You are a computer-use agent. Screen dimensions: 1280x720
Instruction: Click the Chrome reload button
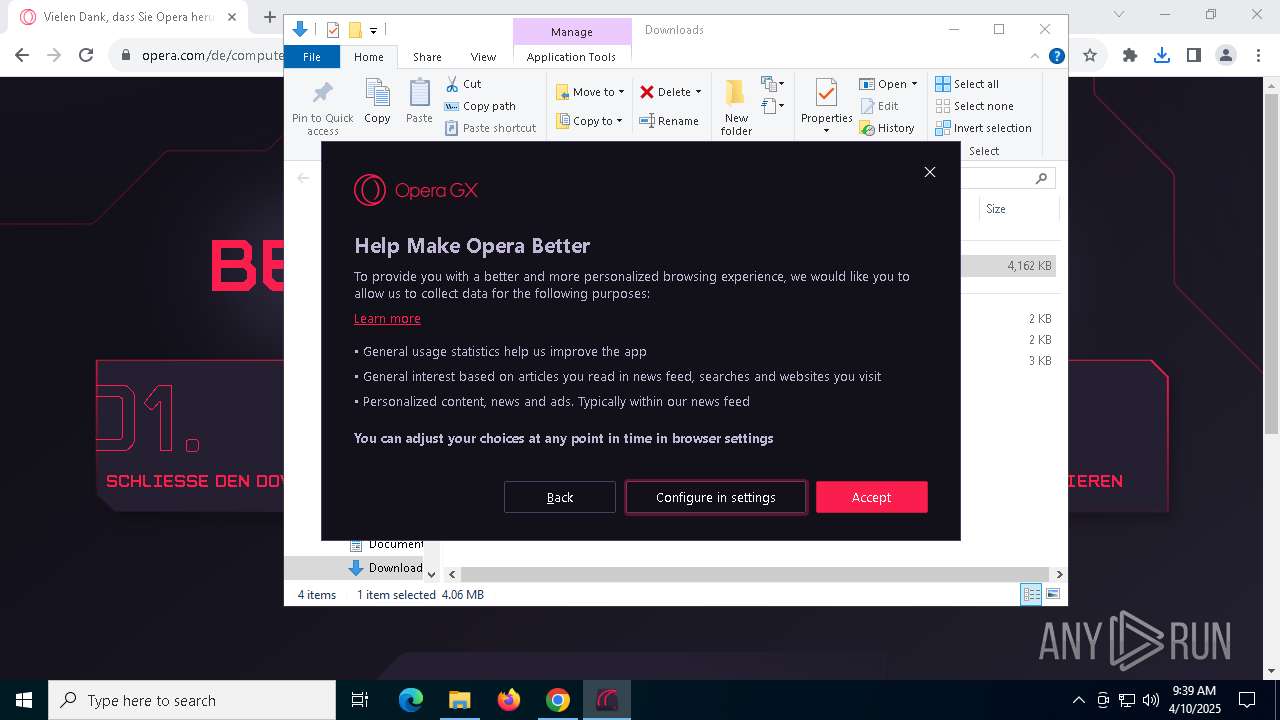[x=86, y=55]
